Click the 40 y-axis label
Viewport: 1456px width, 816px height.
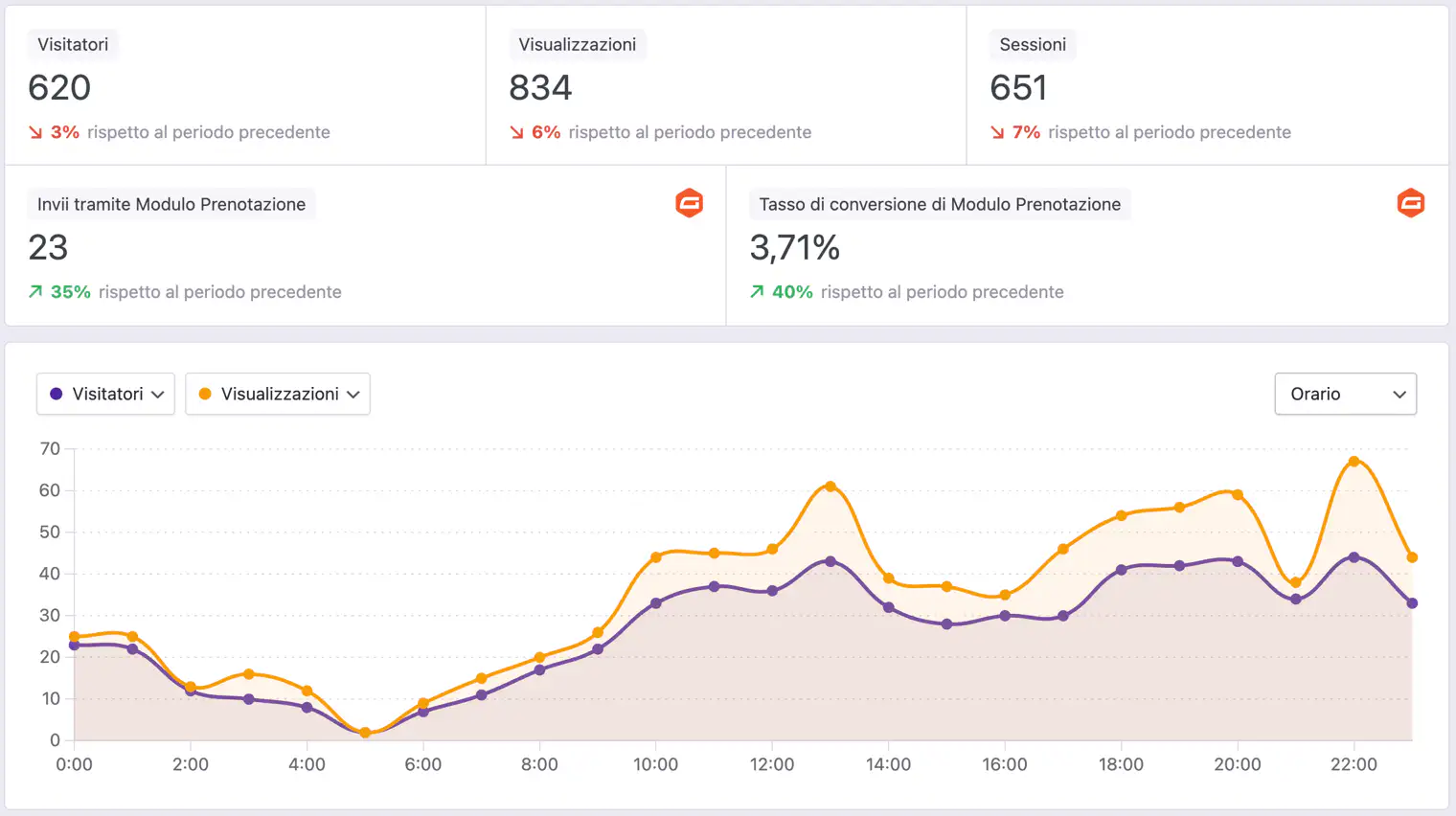pyautogui.click(x=50, y=574)
